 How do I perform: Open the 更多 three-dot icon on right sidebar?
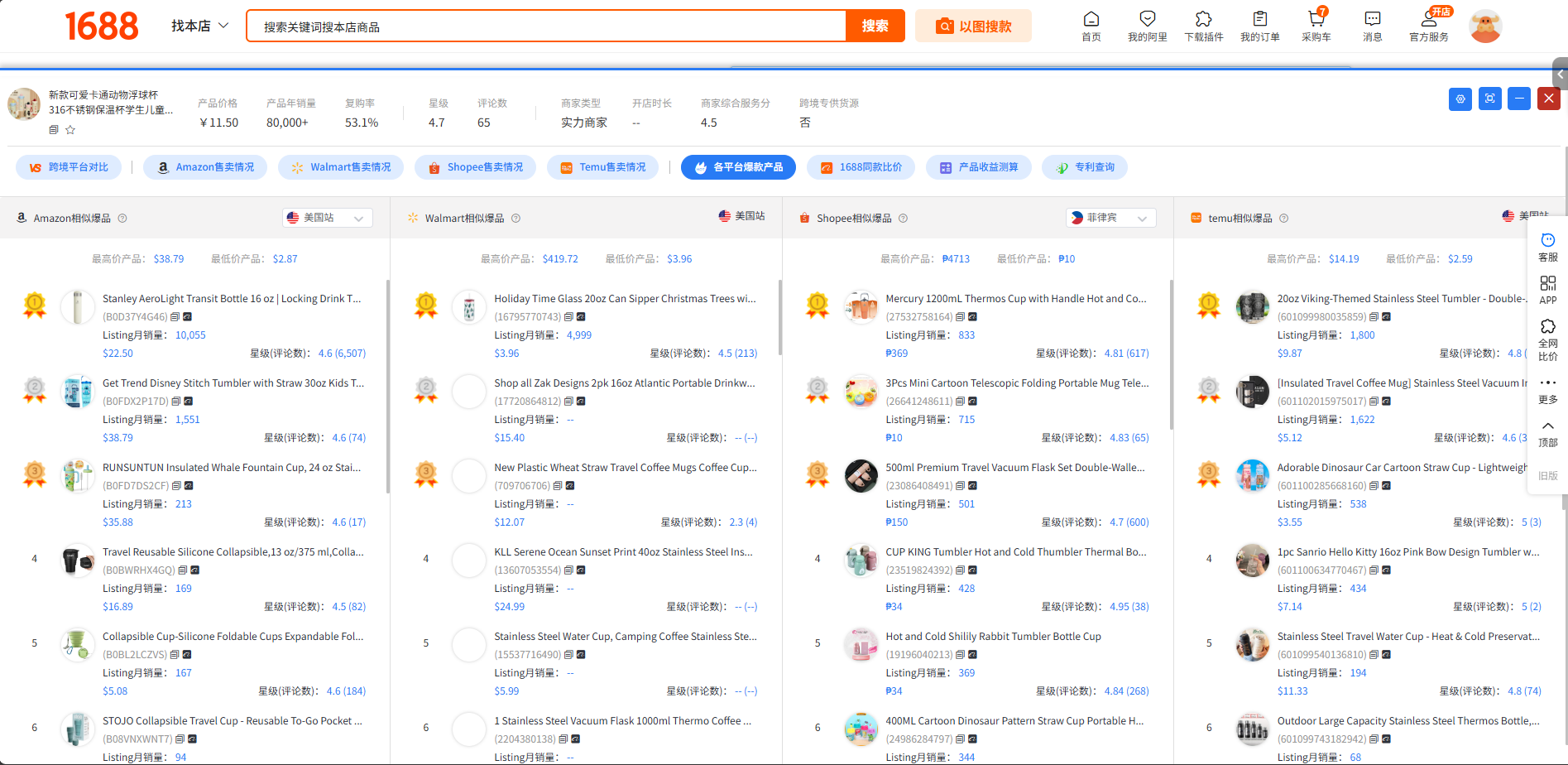pyautogui.click(x=1547, y=382)
